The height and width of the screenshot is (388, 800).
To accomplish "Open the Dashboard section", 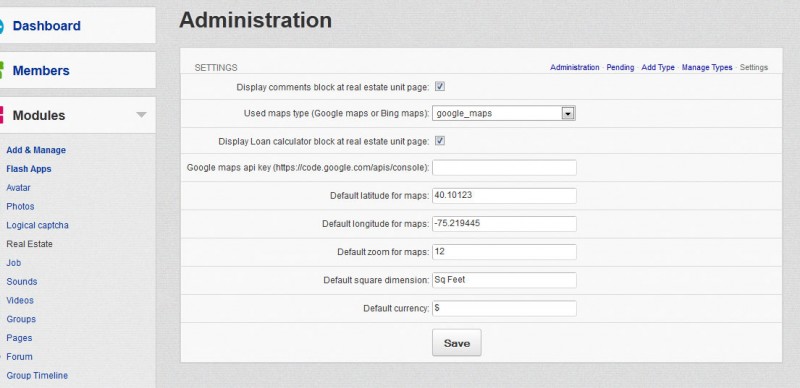I will coord(46,26).
